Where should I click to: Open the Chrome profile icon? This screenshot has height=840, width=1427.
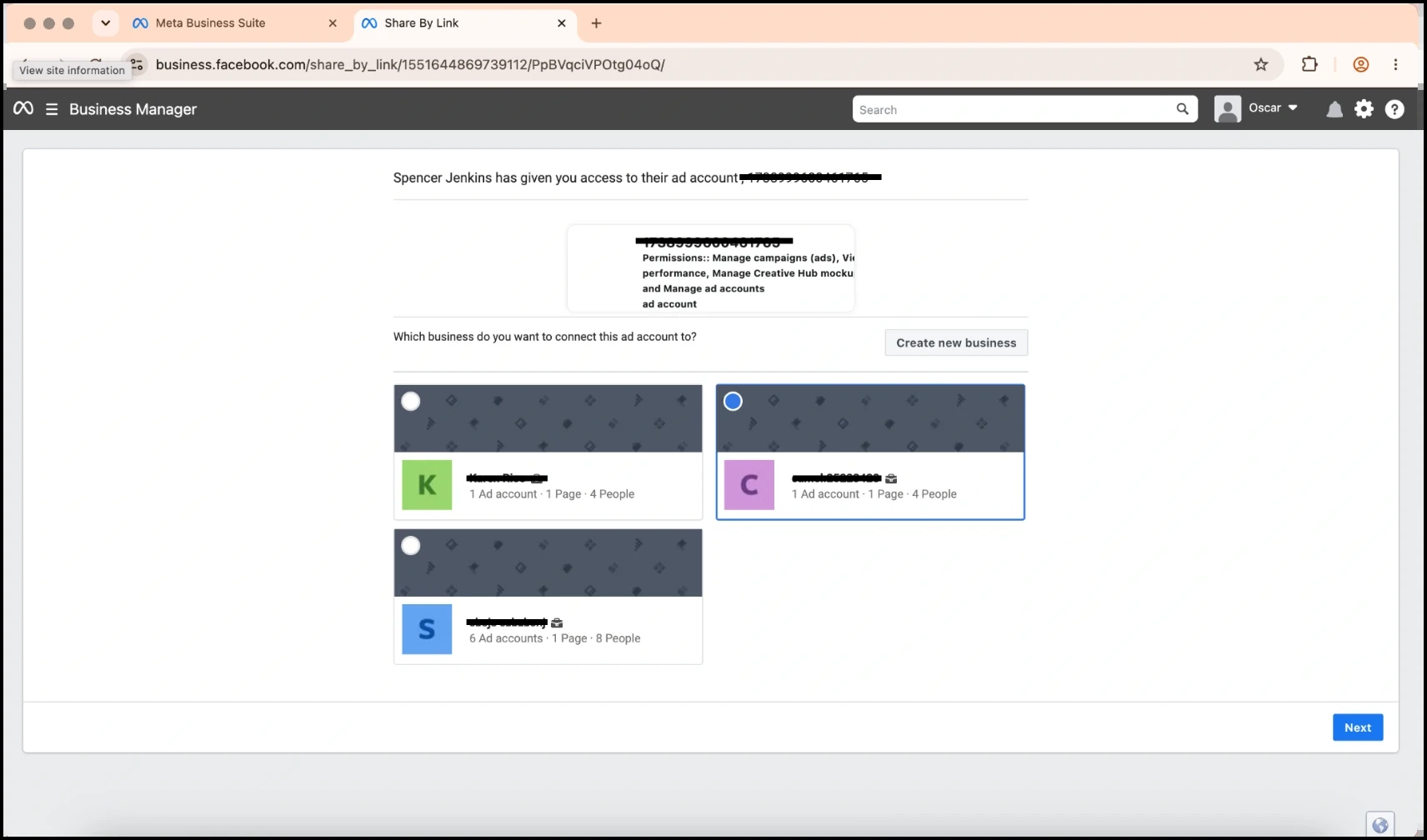pyautogui.click(x=1361, y=64)
